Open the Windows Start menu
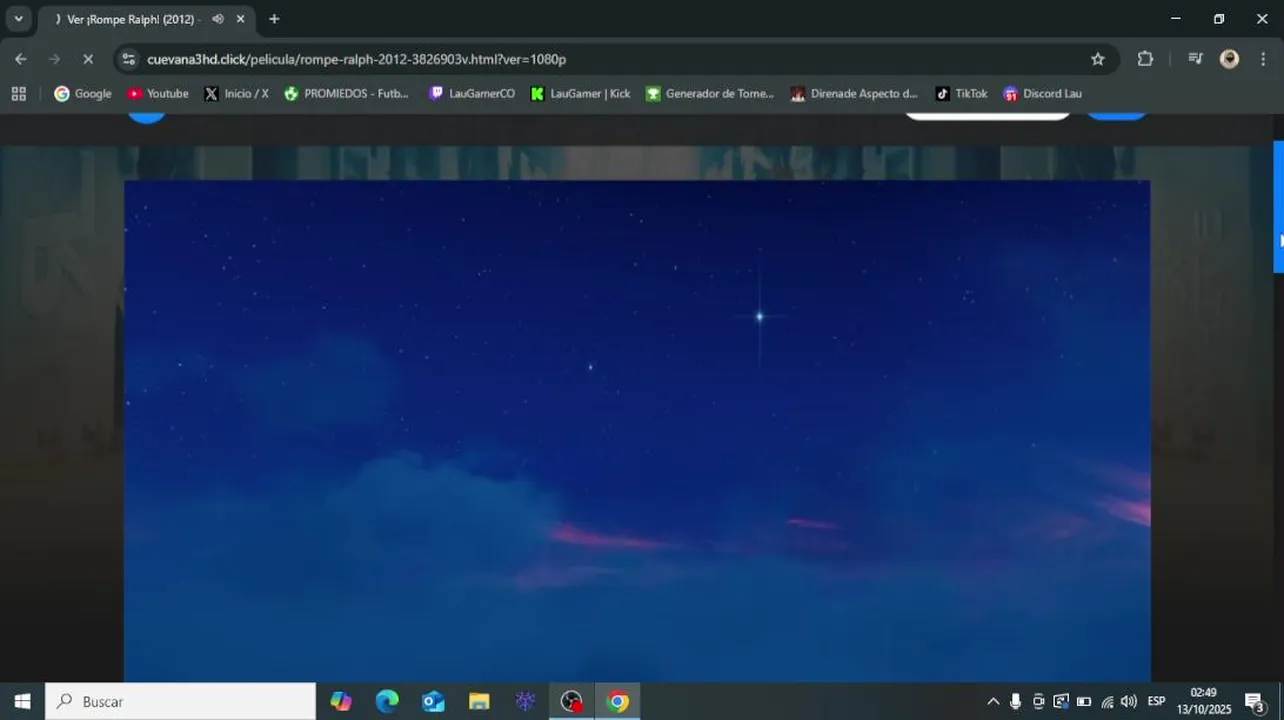Viewport: 1284px width, 720px height. coord(22,701)
